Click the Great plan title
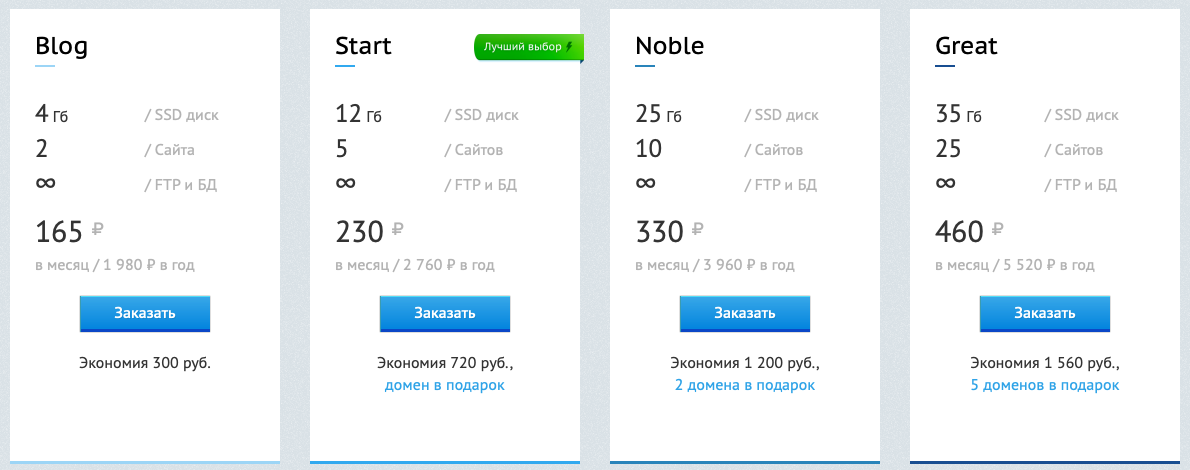This screenshot has width=1190, height=470. [x=967, y=46]
